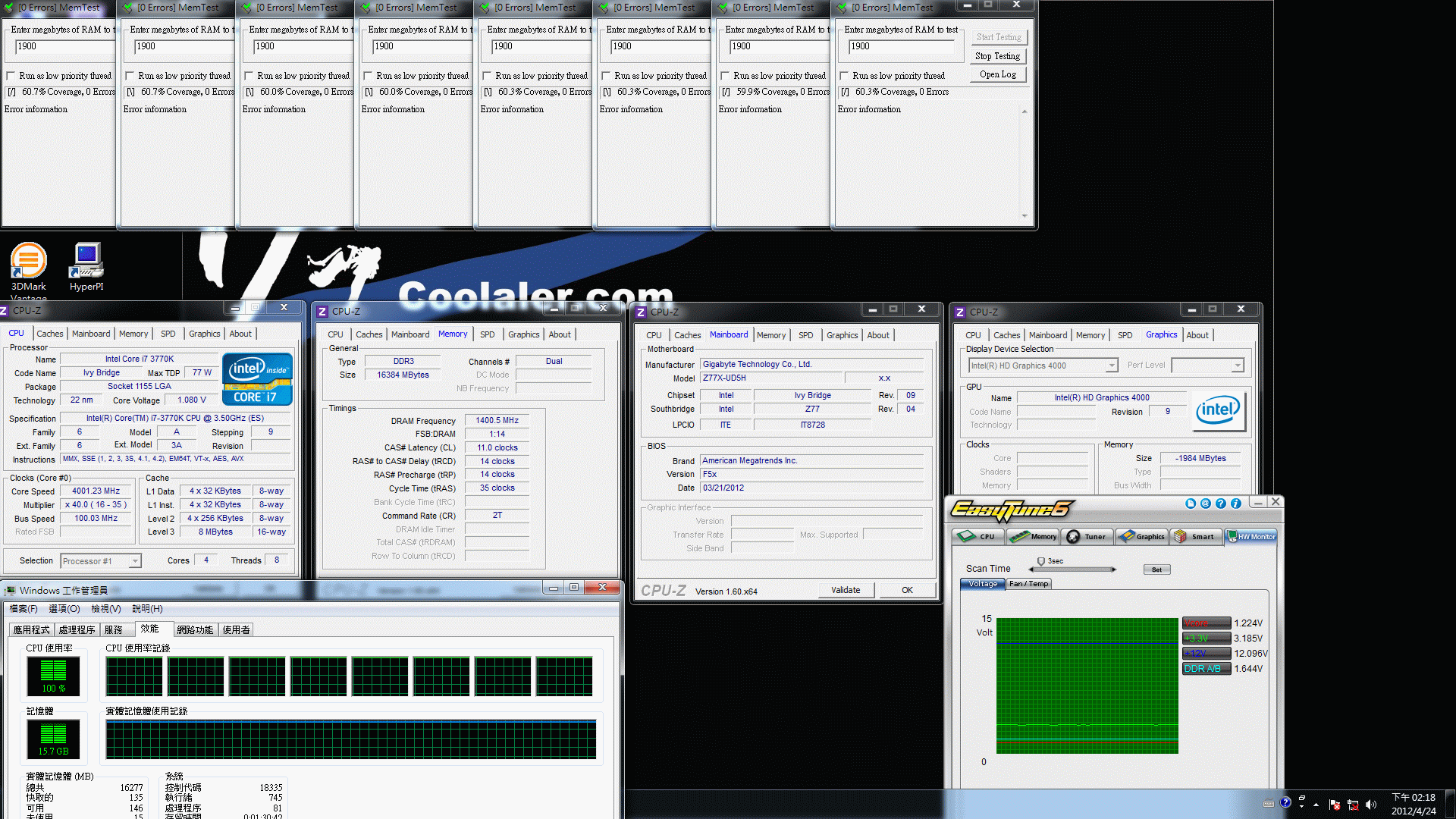Open SPD tab in CPU-Z Memory window
Image resolution: width=1456 pixels, height=819 pixels.
pyautogui.click(x=488, y=334)
